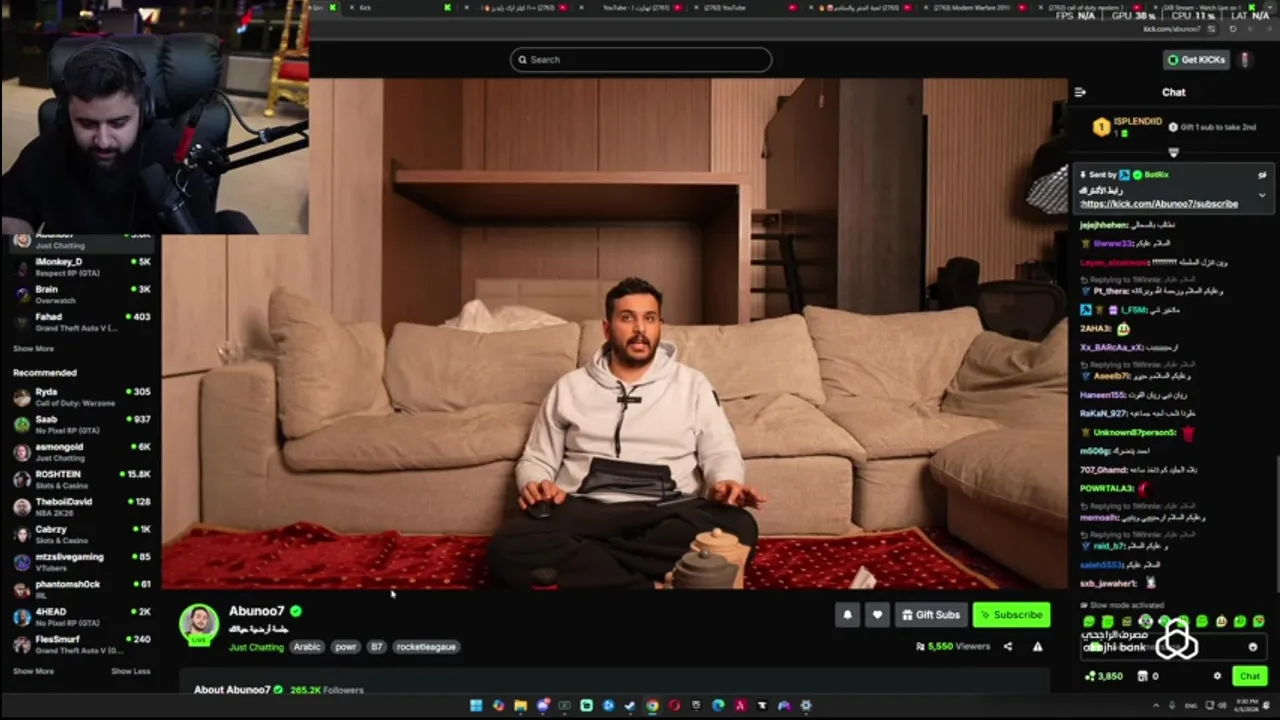Toggle follow with the heart icon
Screen dimensions: 1280x720
877,615
